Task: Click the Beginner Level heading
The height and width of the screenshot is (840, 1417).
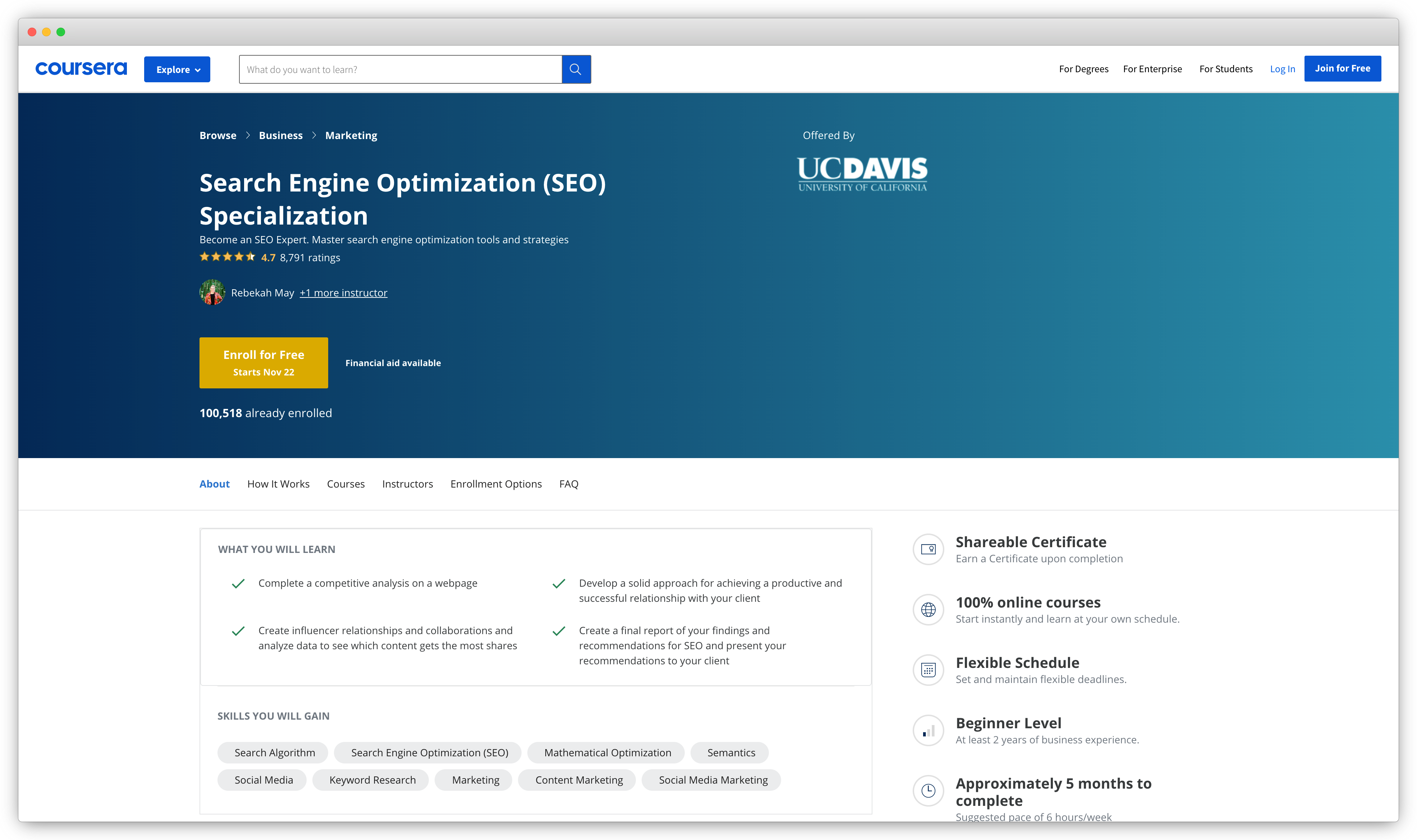Action: pos(1008,723)
